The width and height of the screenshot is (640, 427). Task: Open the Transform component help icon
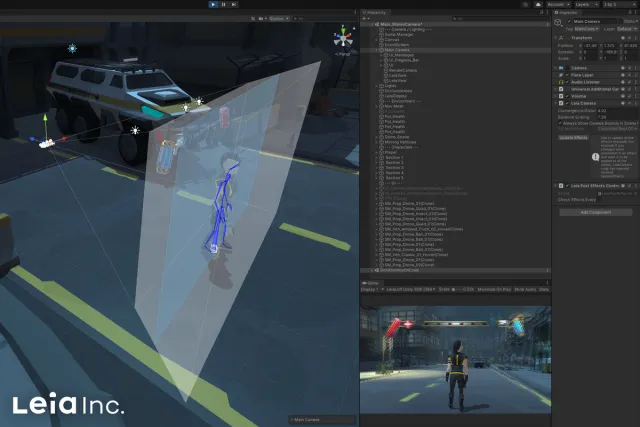point(623,38)
